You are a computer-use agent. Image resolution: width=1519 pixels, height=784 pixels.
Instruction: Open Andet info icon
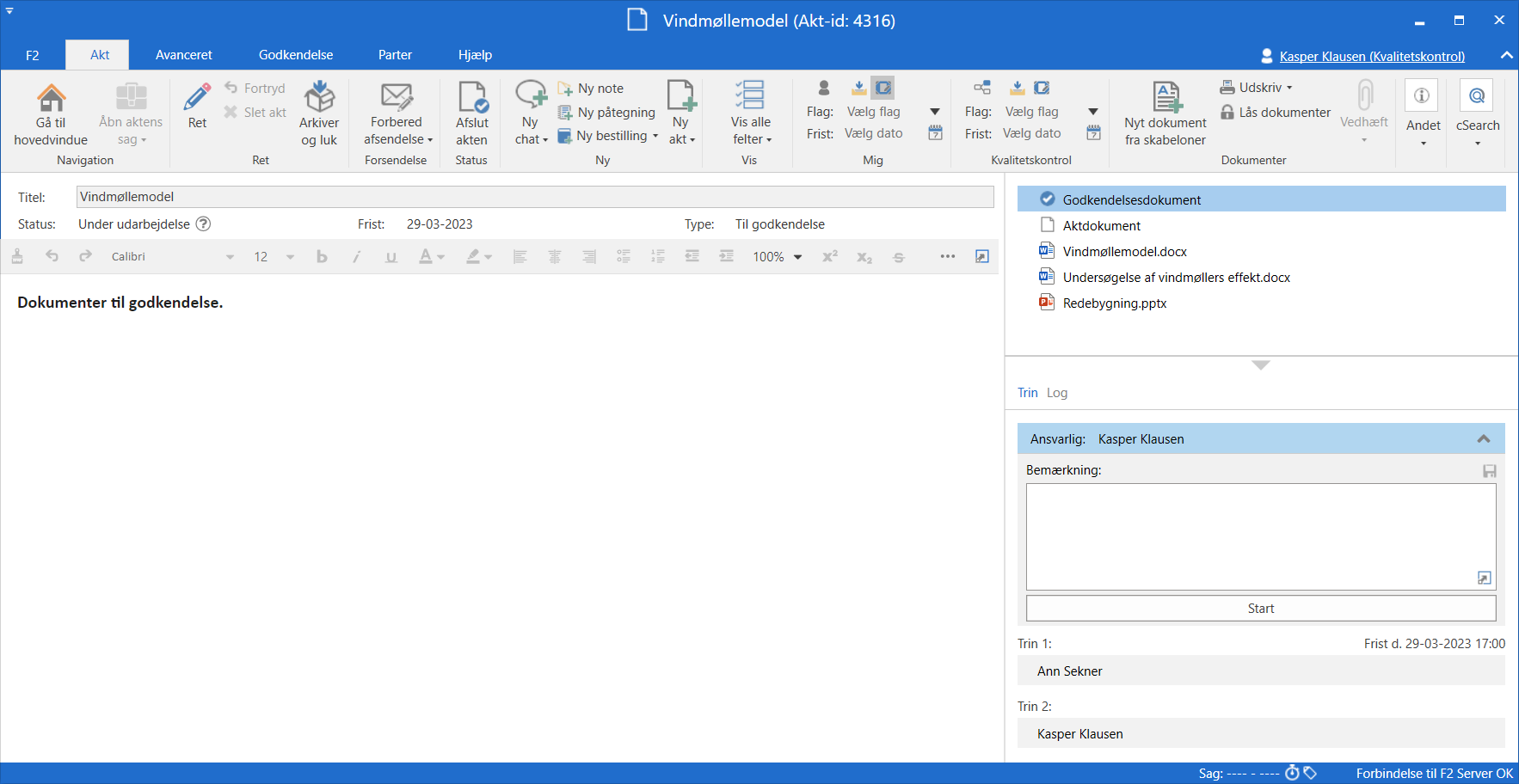coord(1422,95)
